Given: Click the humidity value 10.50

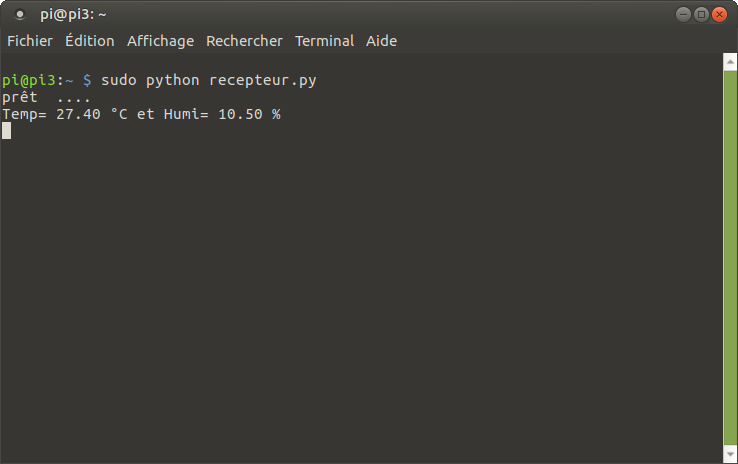Looking at the screenshot, I should pos(240,114).
